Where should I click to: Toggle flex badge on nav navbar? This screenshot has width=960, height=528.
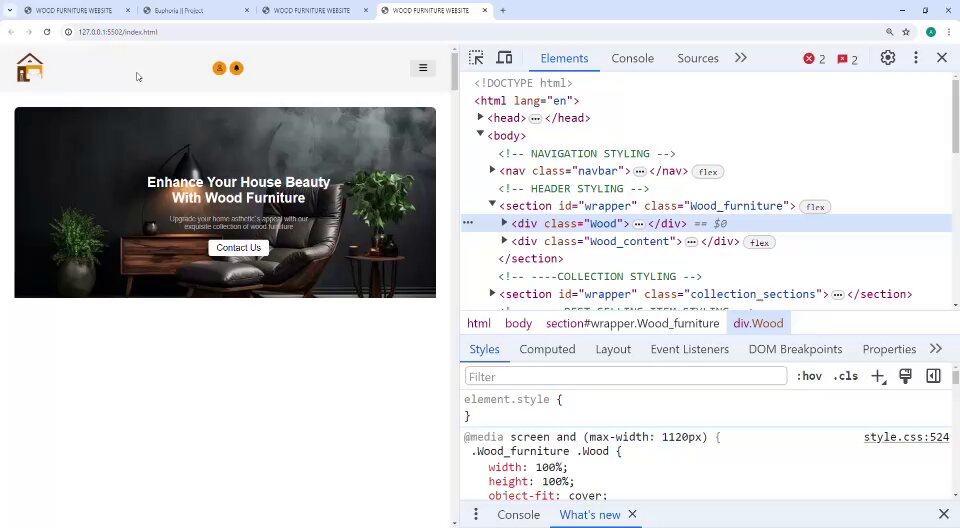point(708,172)
